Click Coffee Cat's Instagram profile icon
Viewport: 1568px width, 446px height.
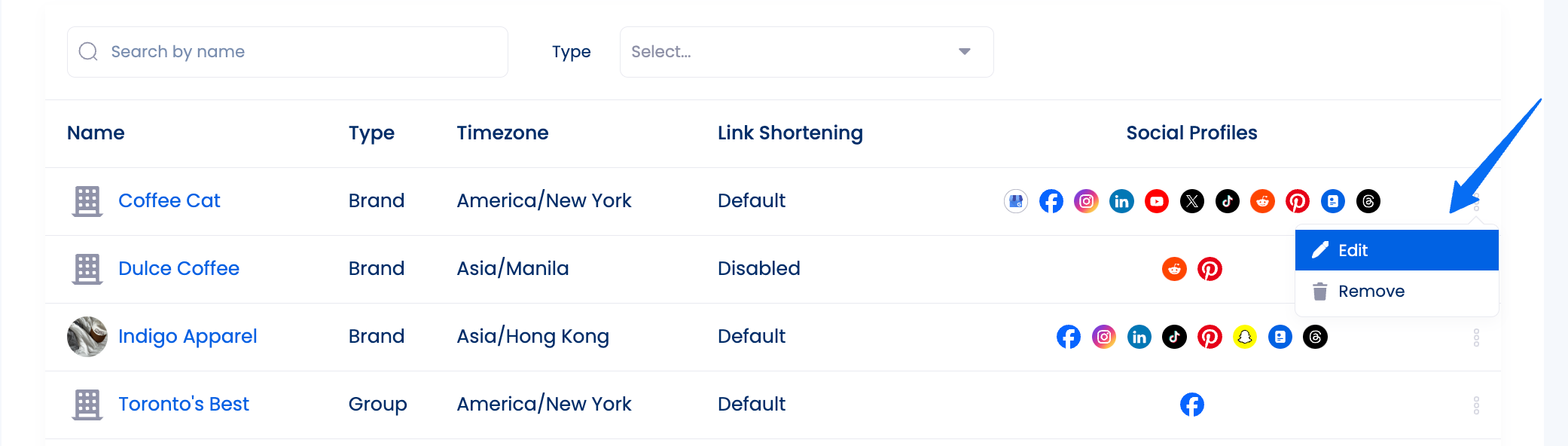(1086, 201)
